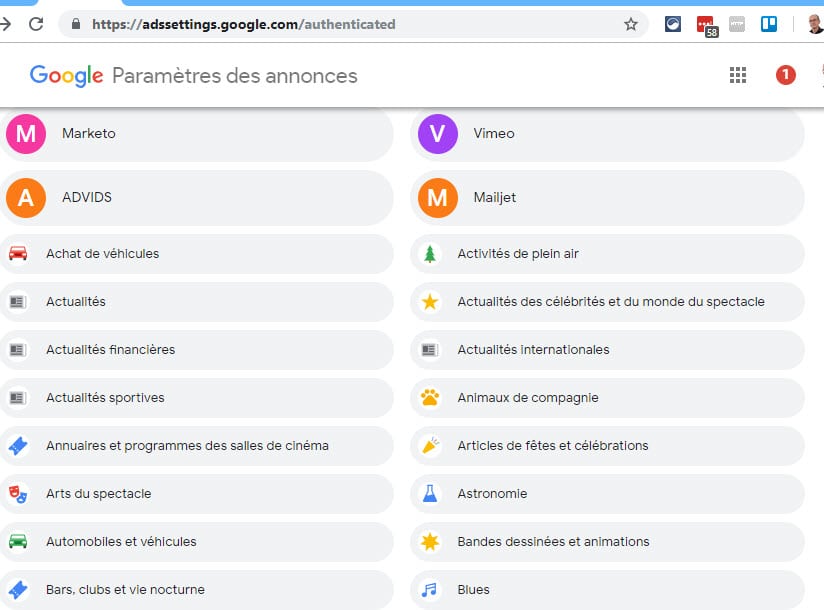Screen dimensions: 824x610
Task: Select the Actualités financières label
Action: click(x=110, y=349)
